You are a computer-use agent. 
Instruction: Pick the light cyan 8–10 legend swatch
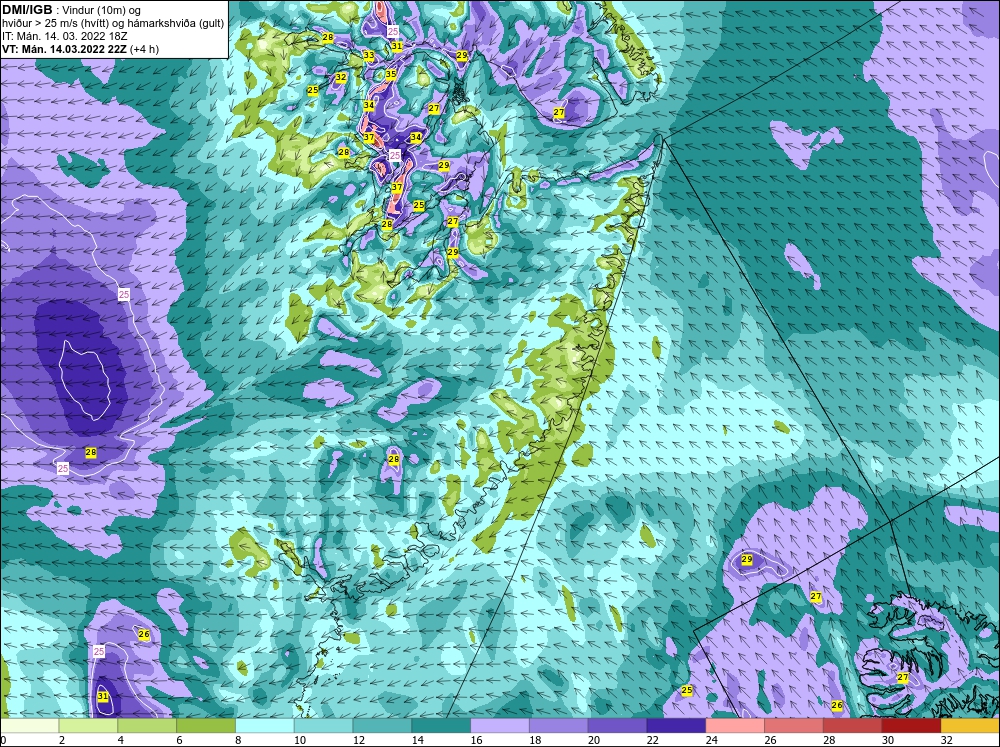(265, 725)
